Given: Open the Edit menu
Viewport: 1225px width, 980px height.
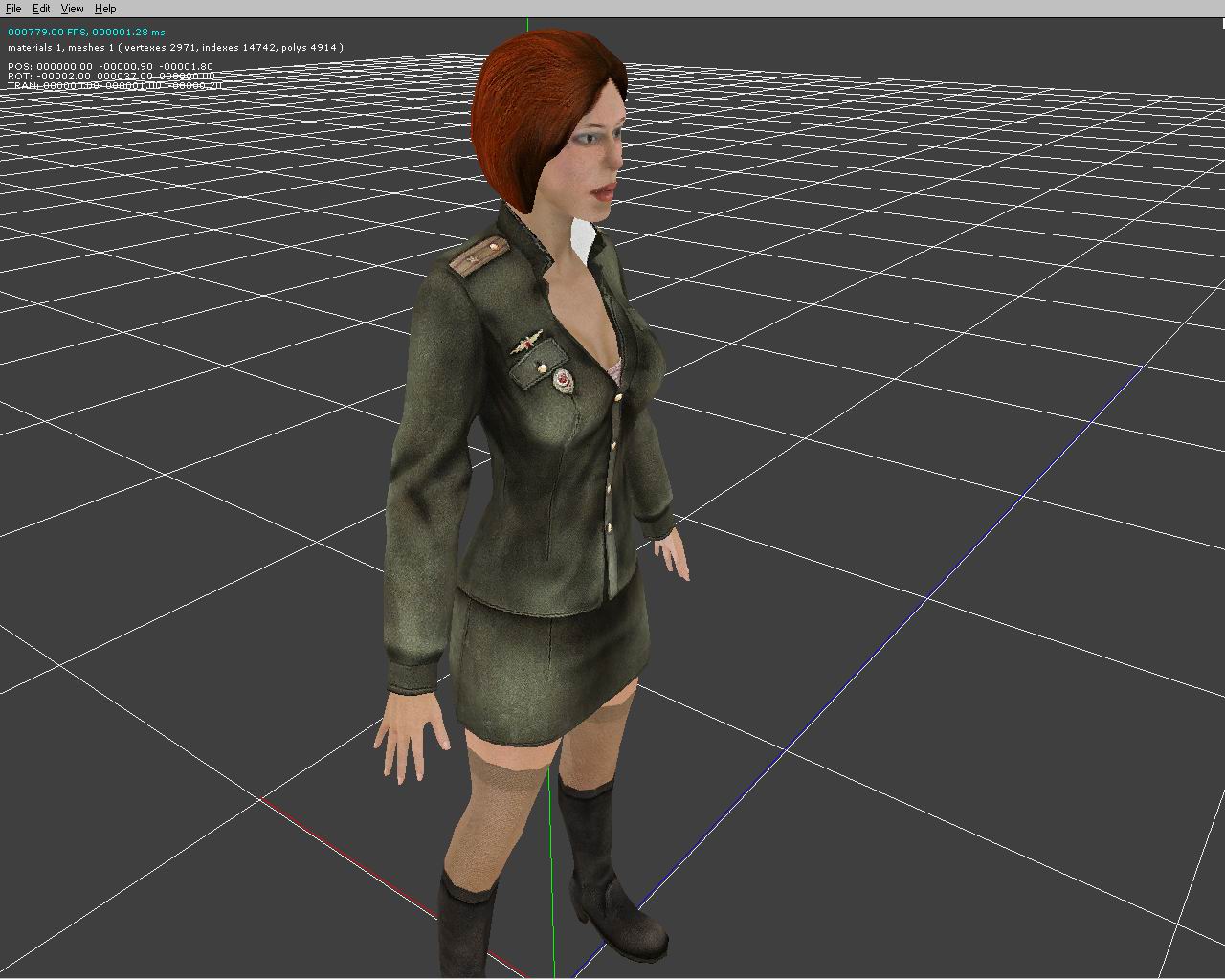Looking at the screenshot, I should (41, 9).
